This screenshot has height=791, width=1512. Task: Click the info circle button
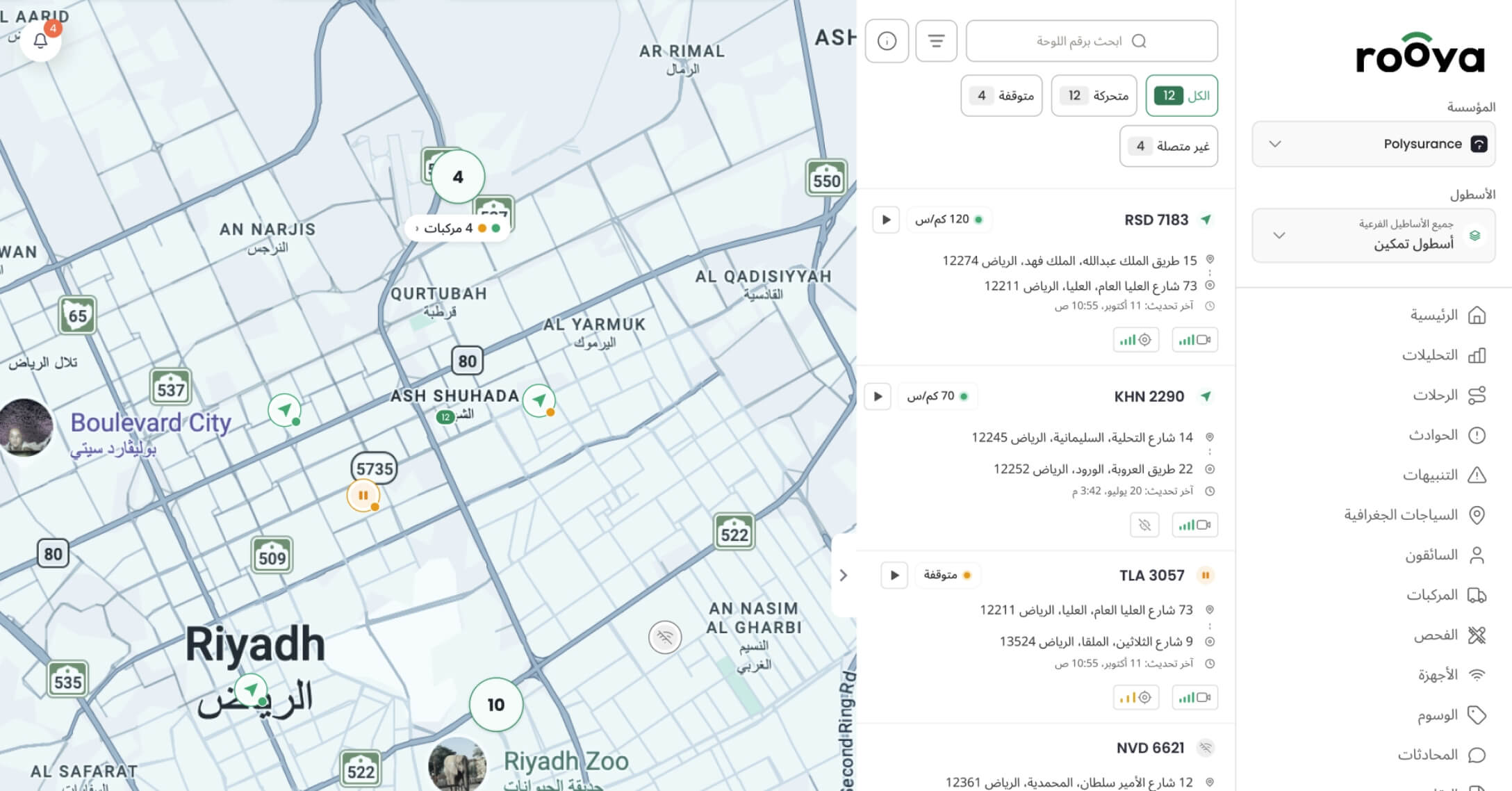click(x=887, y=41)
